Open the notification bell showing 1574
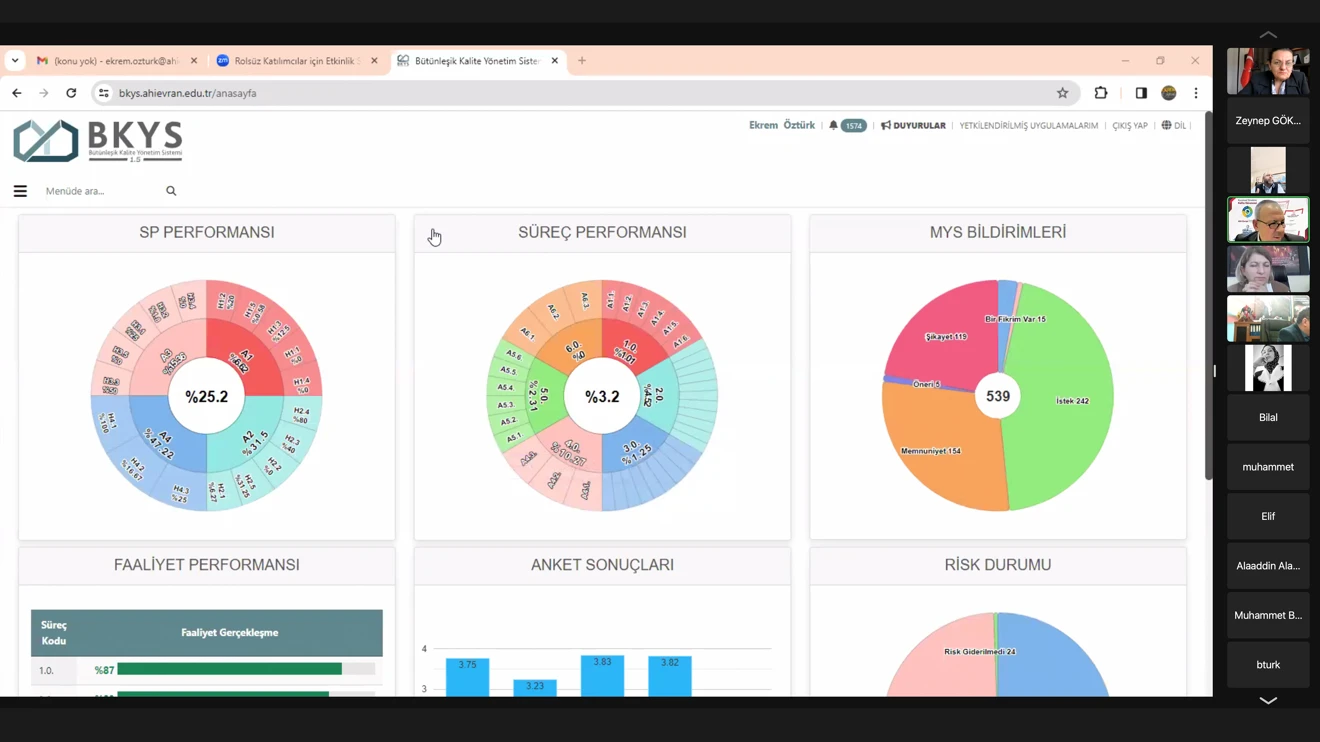 point(846,126)
